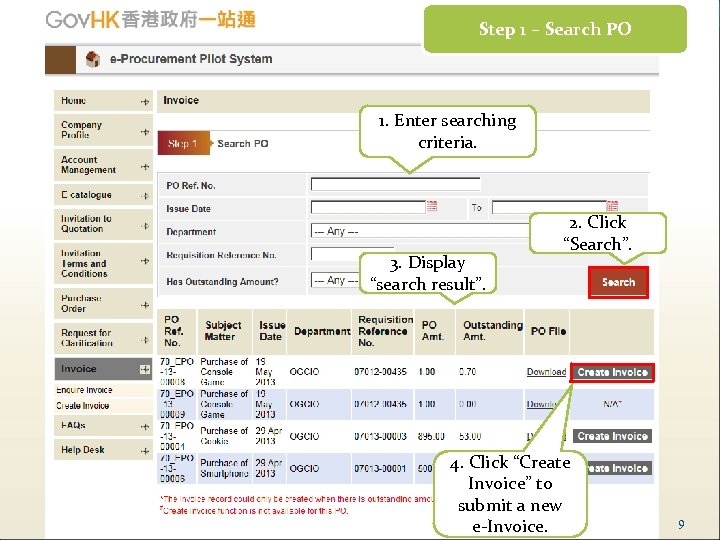Click the PO Ref. No. input field
Screen dimensions: 720x540
point(395,184)
